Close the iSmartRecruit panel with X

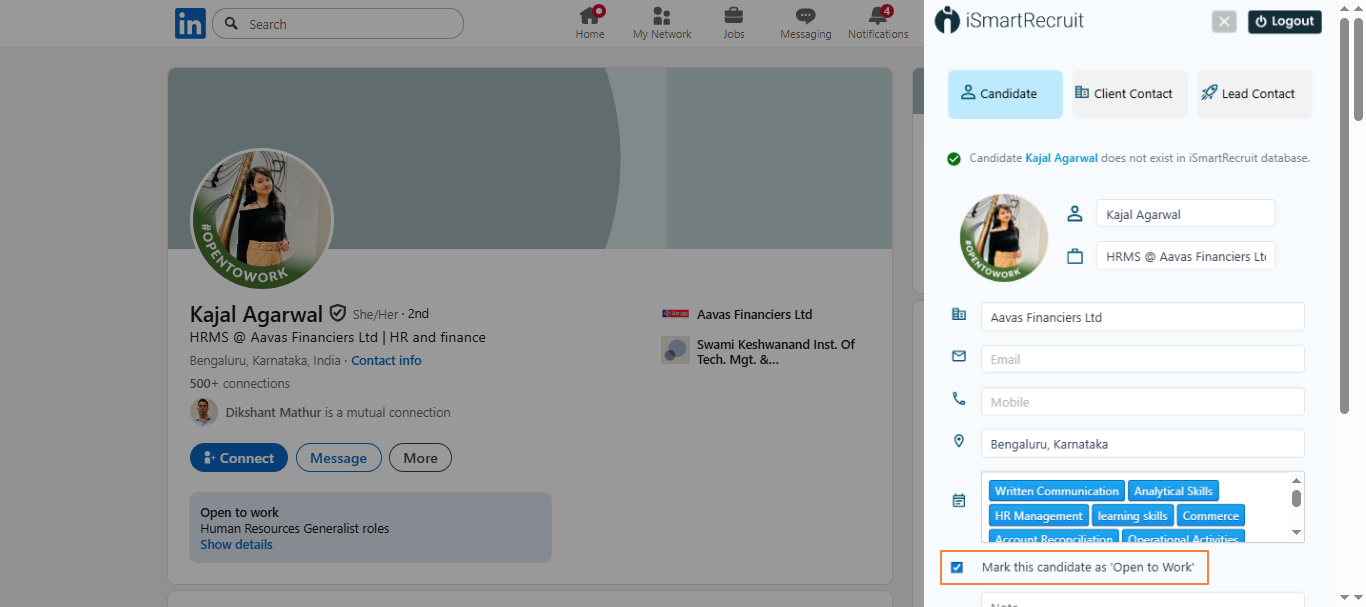(1224, 22)
